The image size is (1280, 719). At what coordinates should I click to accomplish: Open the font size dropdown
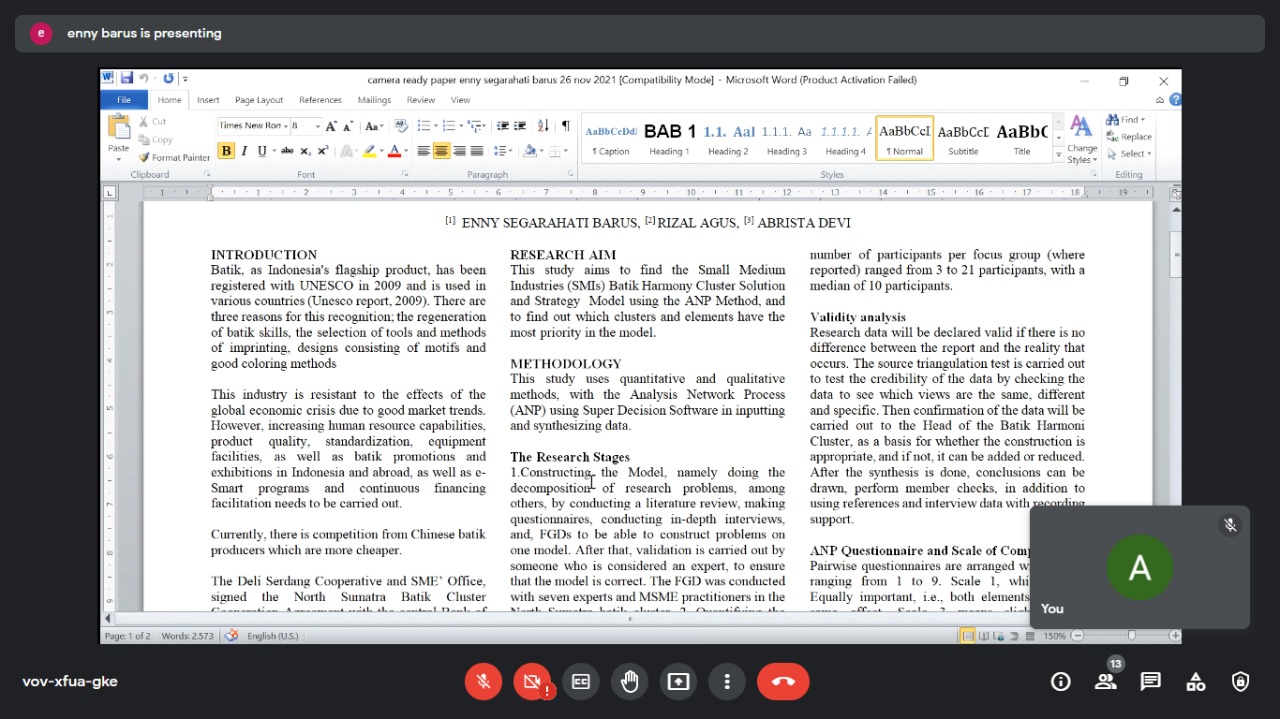point(317,126)
